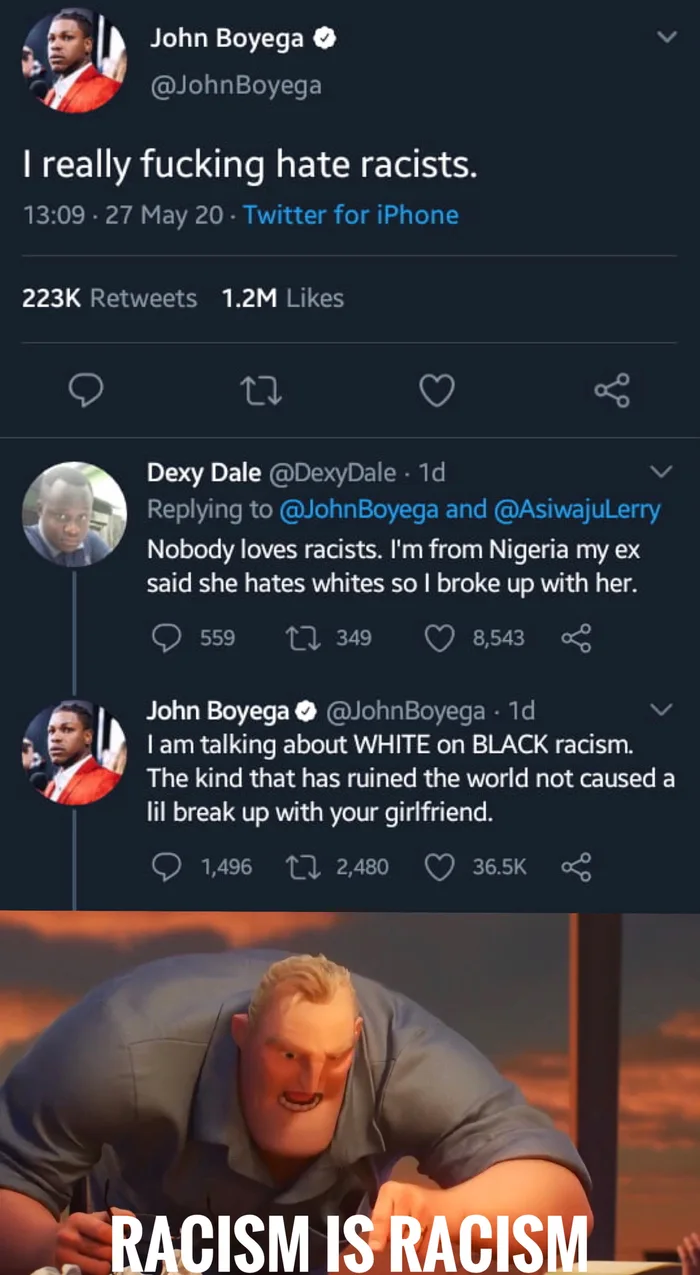
Task: Expand options chevron on Dexy Dale's reply
Action: (661, 471)
